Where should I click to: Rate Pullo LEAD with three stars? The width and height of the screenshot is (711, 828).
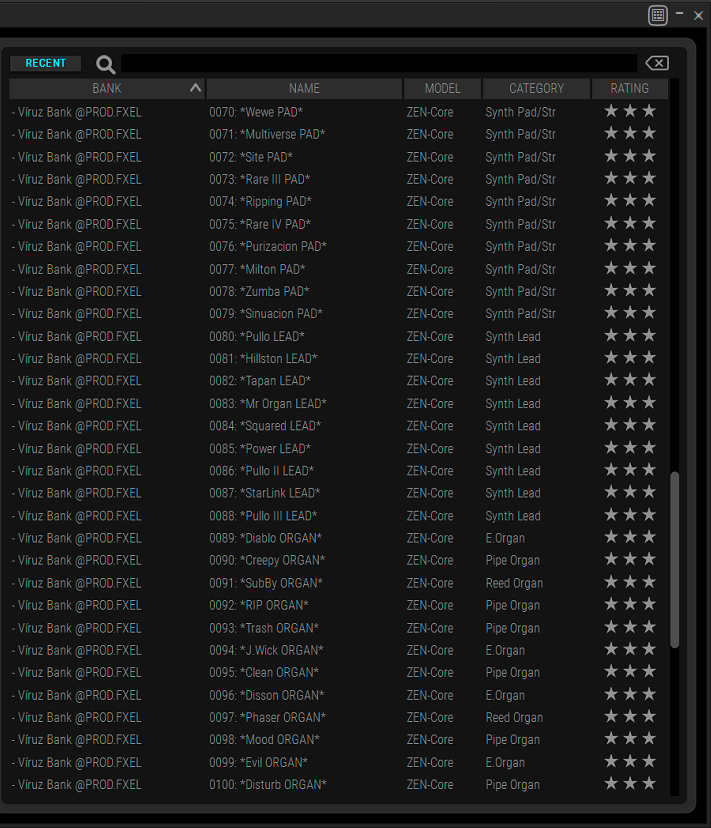(x=649, y=335)
